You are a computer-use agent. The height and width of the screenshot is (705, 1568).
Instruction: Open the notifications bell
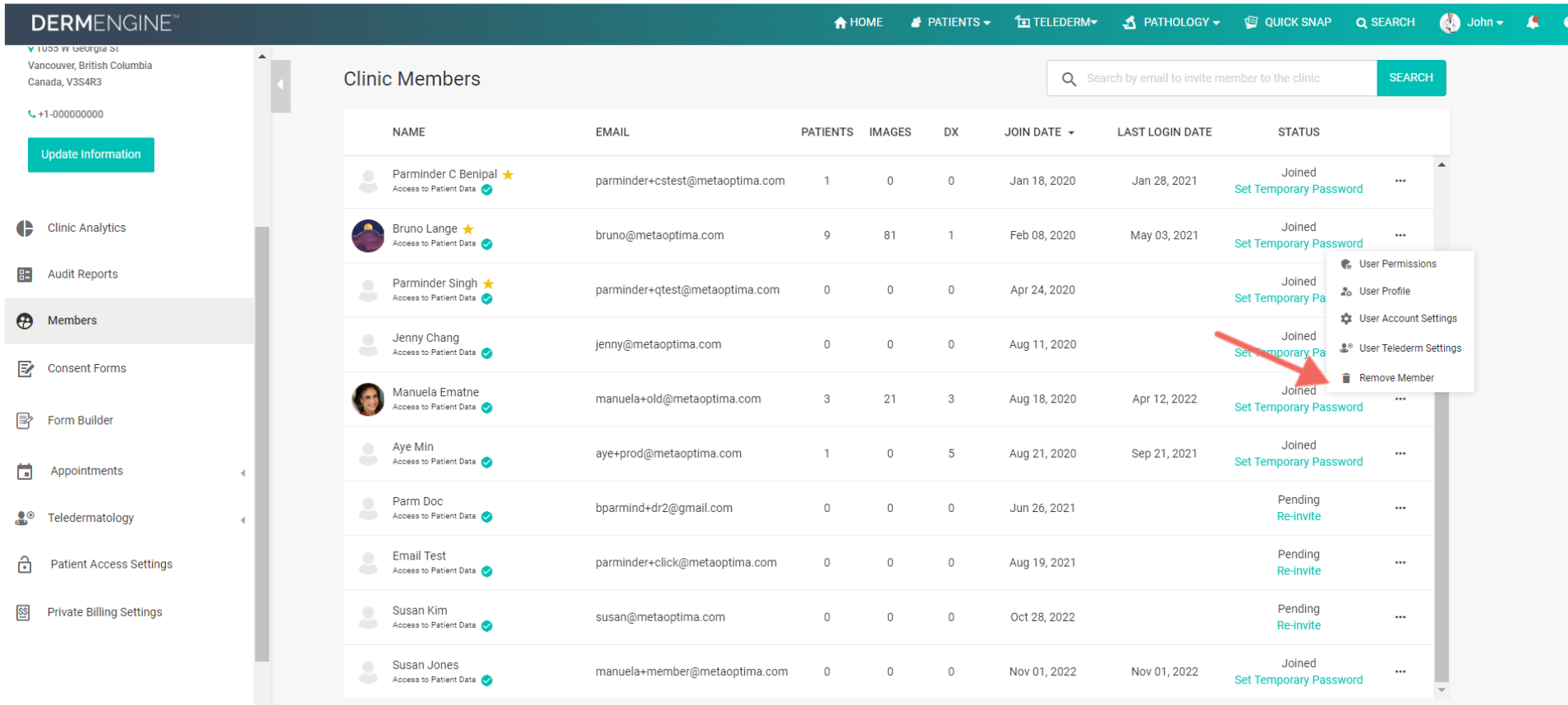point(1533,22)
